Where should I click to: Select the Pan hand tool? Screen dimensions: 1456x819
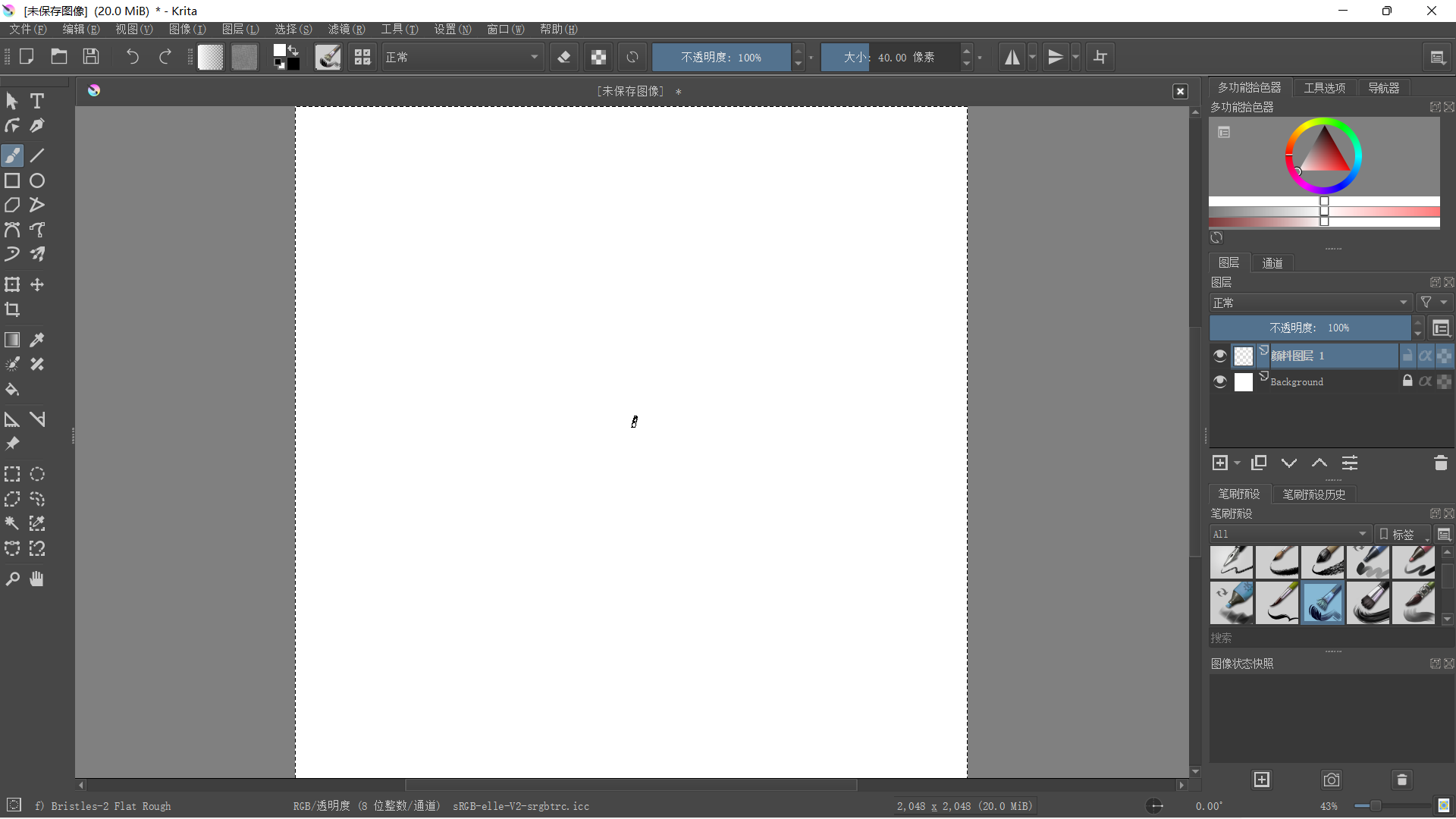[x=37, y=579]
